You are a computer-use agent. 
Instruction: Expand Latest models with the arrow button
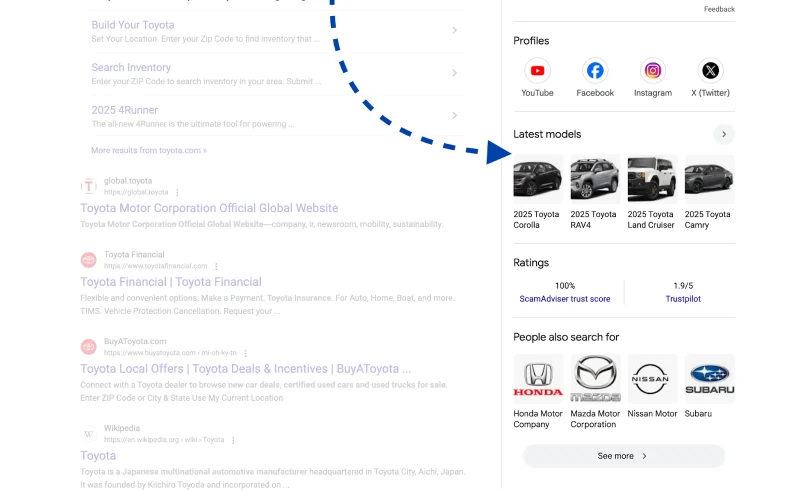[723, 134]
